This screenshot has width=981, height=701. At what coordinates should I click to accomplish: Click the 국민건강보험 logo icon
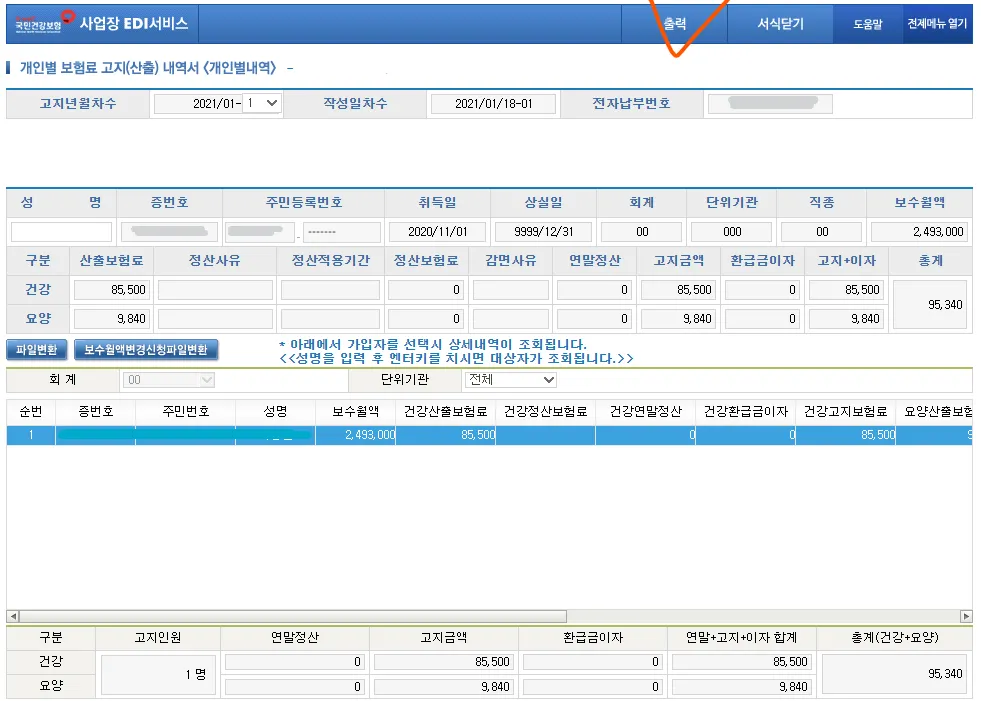[x=44, y=22]
